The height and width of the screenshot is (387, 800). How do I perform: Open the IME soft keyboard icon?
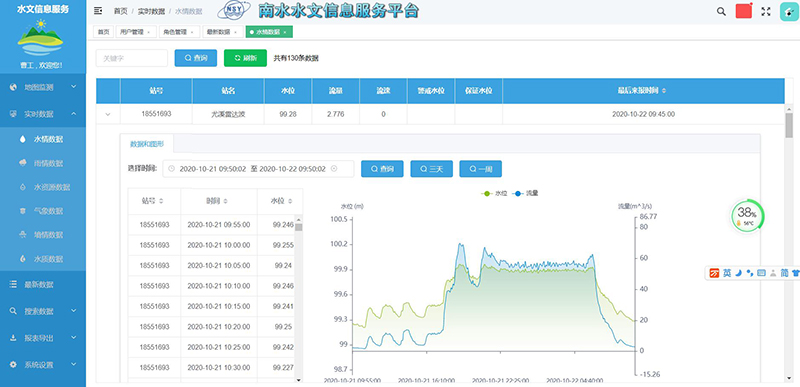761,273
